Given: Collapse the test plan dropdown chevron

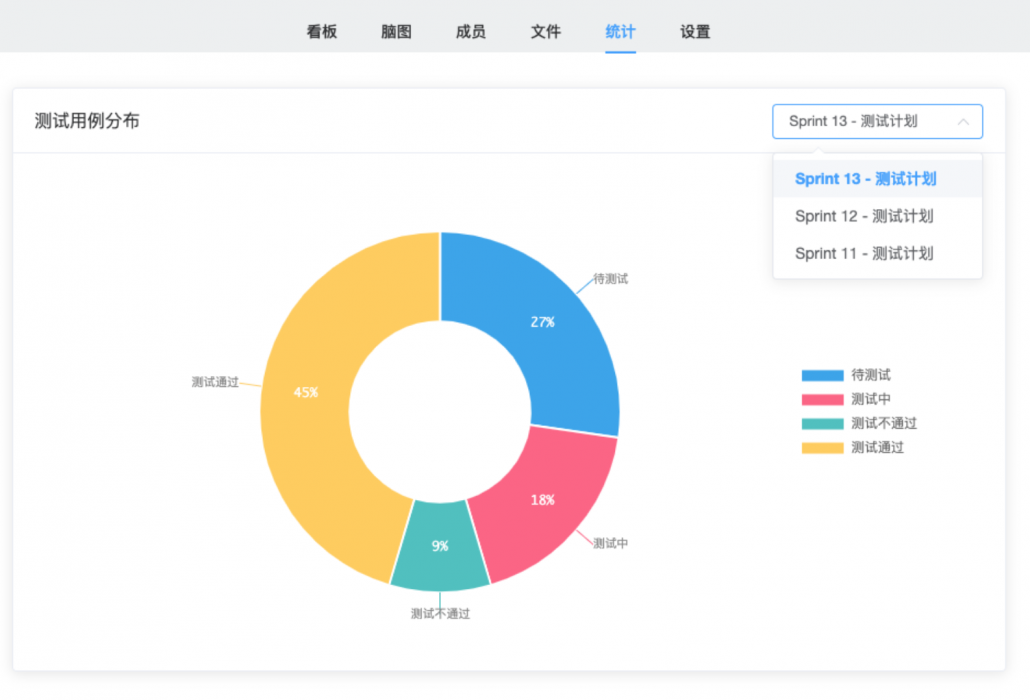Looking at the screenshot, I should tap(964, 121).
